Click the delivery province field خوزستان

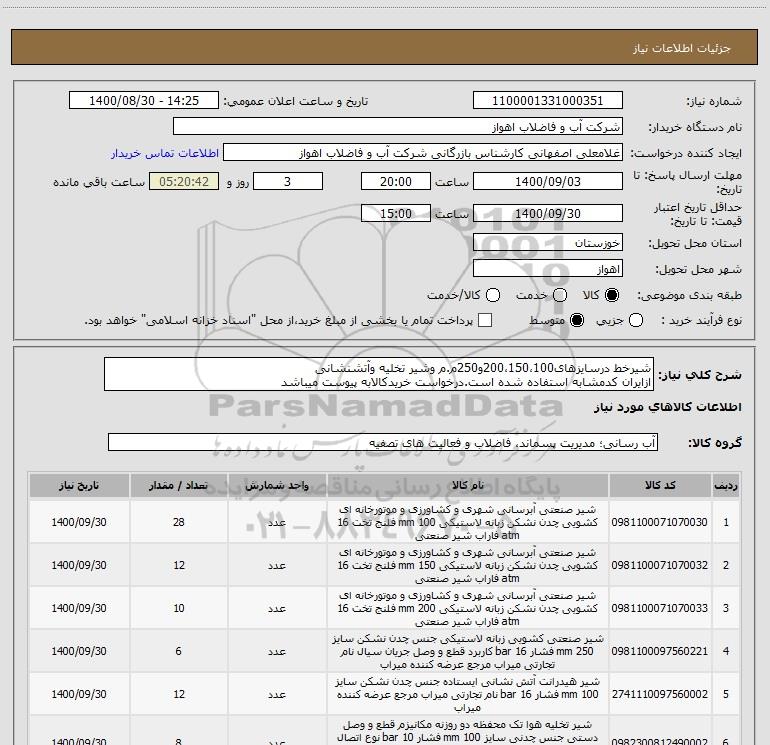[548, 243]
